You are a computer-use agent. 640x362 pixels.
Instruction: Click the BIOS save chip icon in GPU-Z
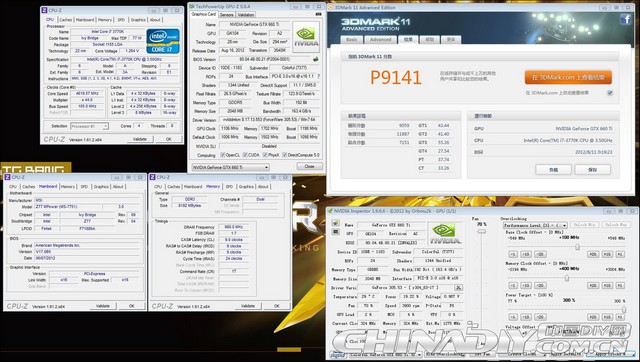click(x=316, y=59)
